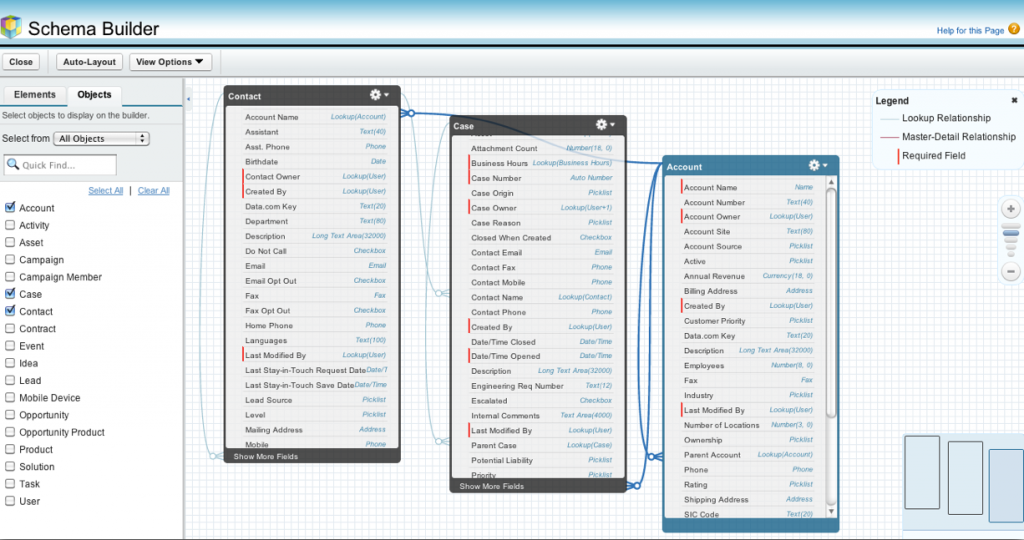
Task: Uncheck the Account object checkbox
Action: [10, 208]
